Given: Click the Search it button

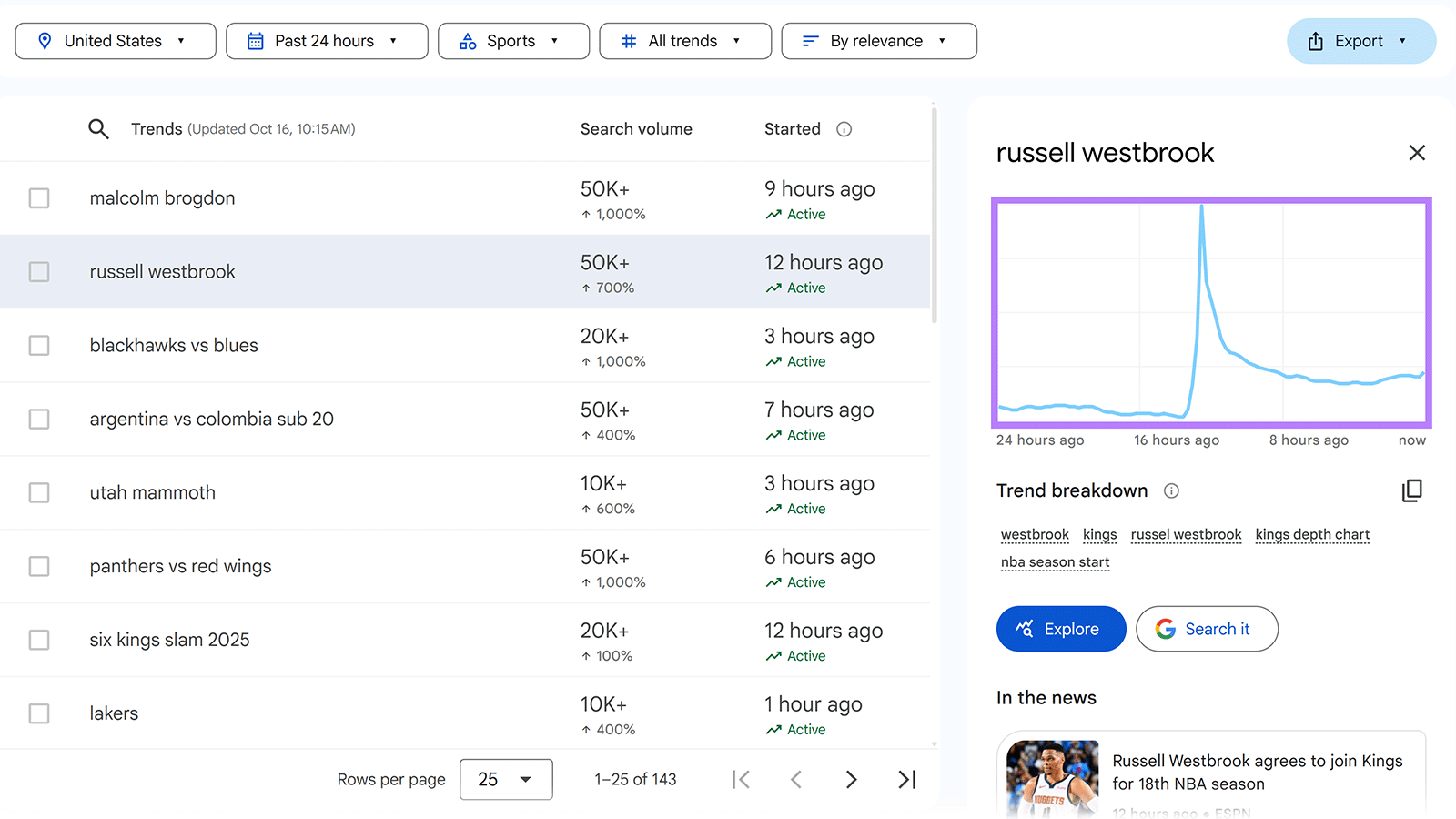Looking at the screenshot, I should (1207, 629).
